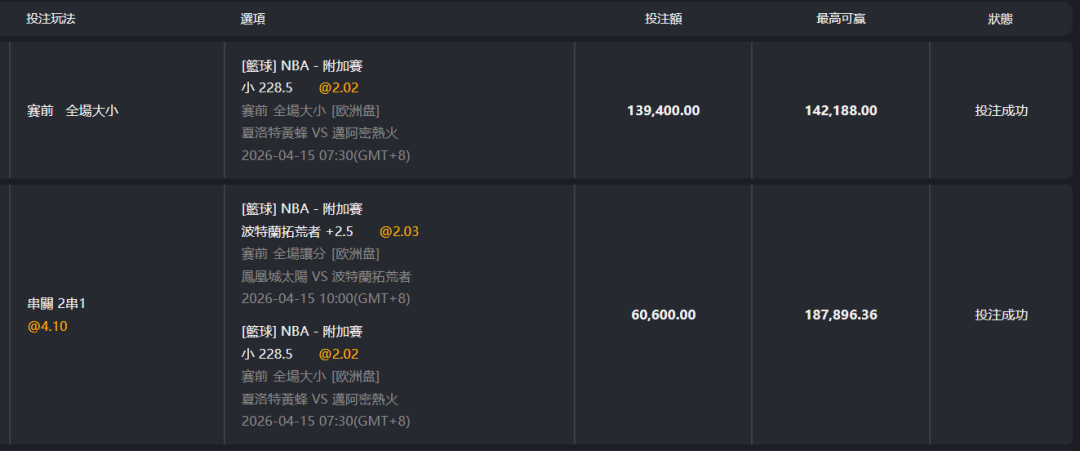Screen dimensions: 1080x451
Task: Click the 選項 column header
Action: [x=253, y=19]
